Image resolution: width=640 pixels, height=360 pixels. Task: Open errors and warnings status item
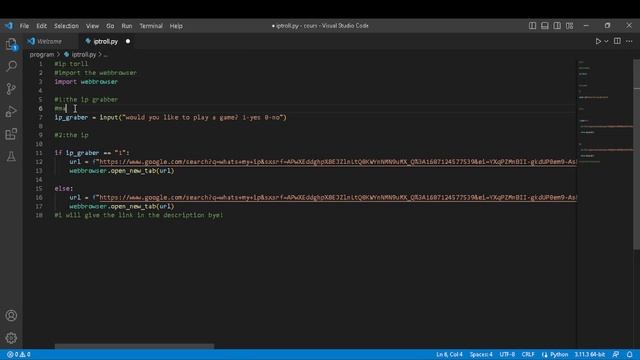19,354
